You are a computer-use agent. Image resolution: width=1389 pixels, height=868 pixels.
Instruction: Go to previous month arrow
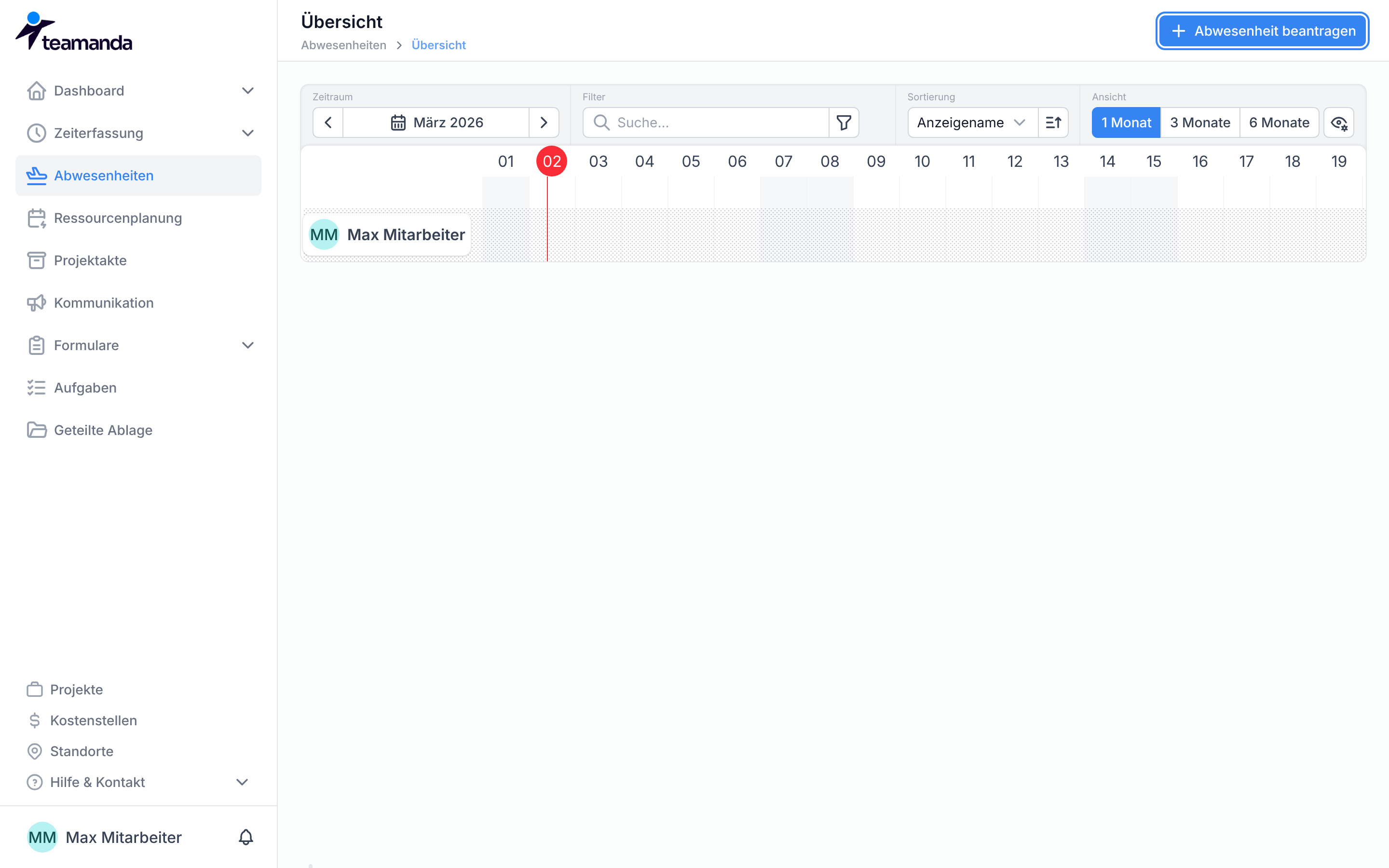(x=328, y=122)
